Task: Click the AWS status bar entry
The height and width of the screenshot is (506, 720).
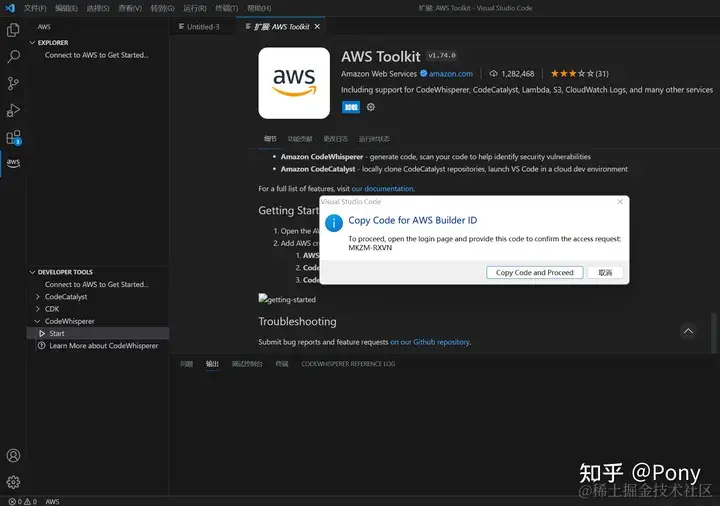Action: [52, 501]
